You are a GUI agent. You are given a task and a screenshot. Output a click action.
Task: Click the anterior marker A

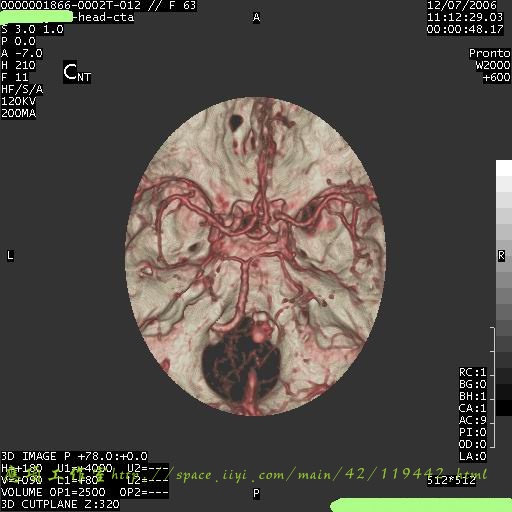[256, 17]
